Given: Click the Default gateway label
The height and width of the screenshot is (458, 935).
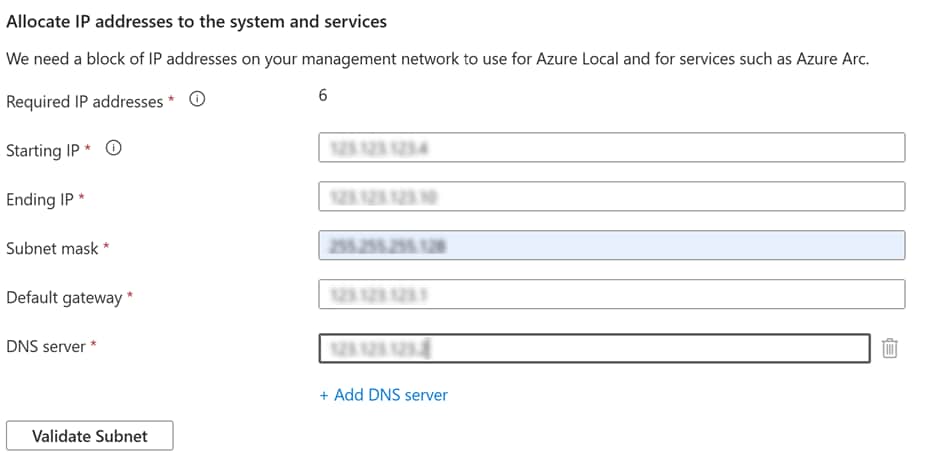Looking at the screenshot, I should [64, 298].
